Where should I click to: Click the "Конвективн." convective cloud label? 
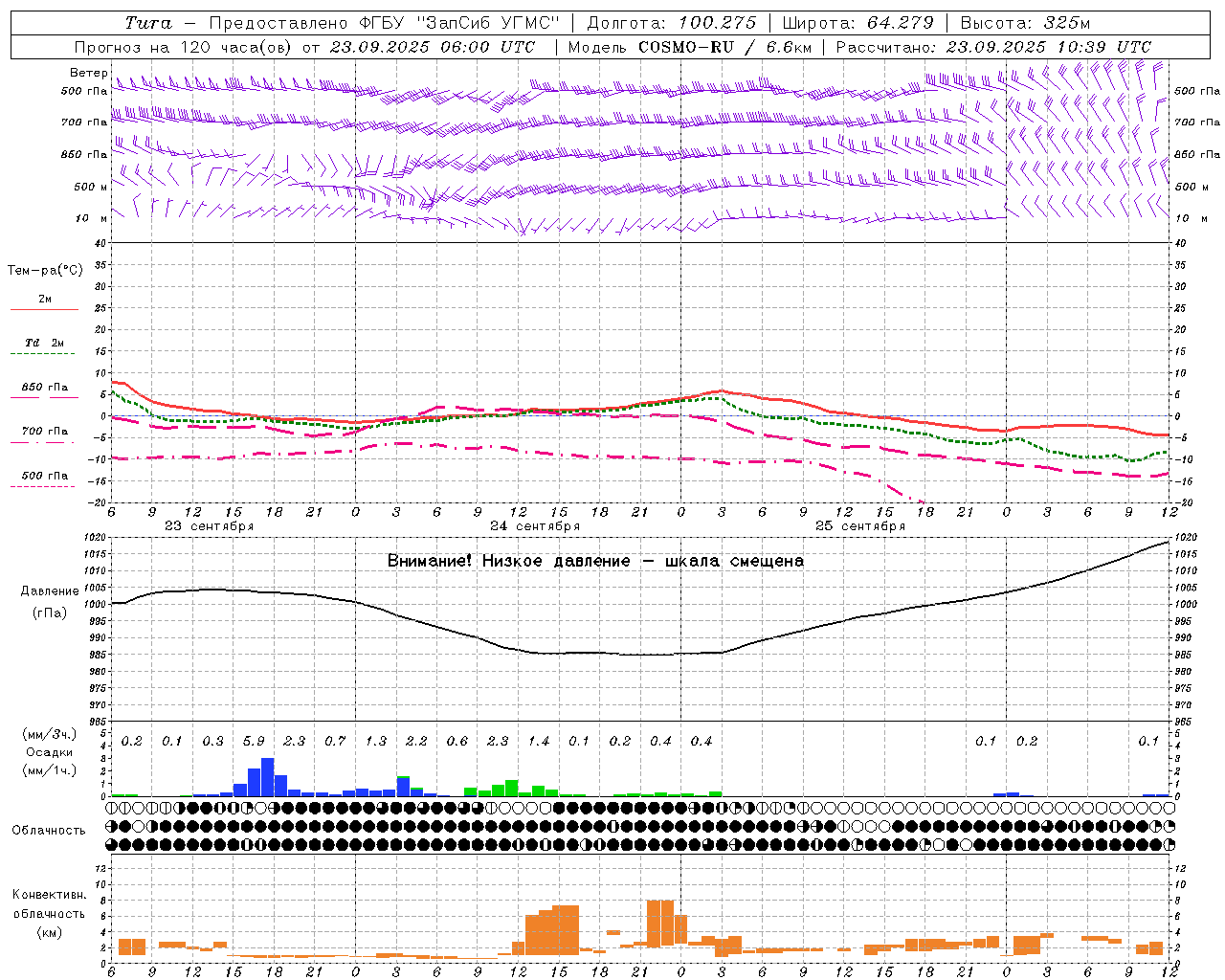(x=50, y=895)
